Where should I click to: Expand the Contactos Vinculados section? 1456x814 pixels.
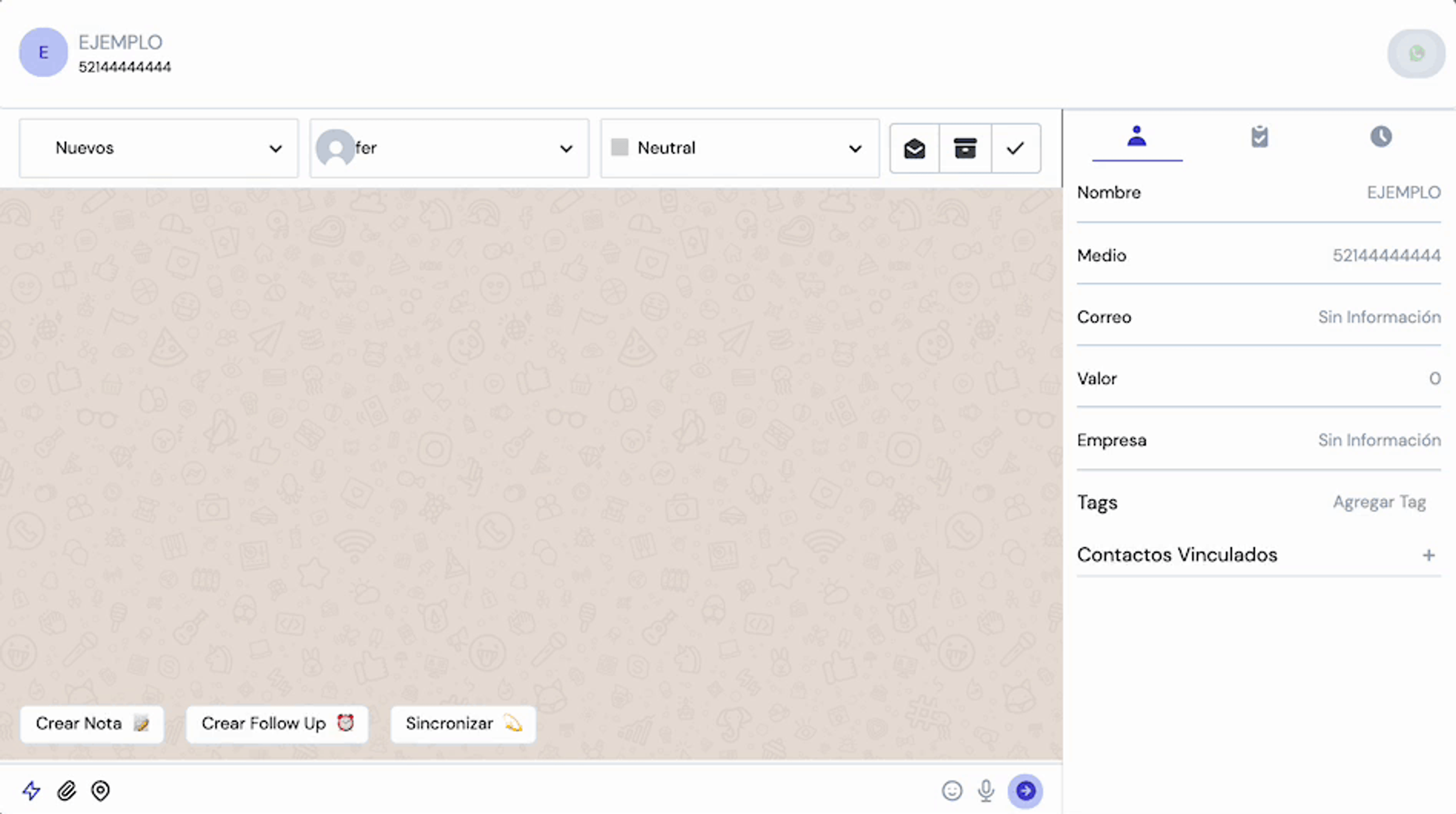[1259, 555]
